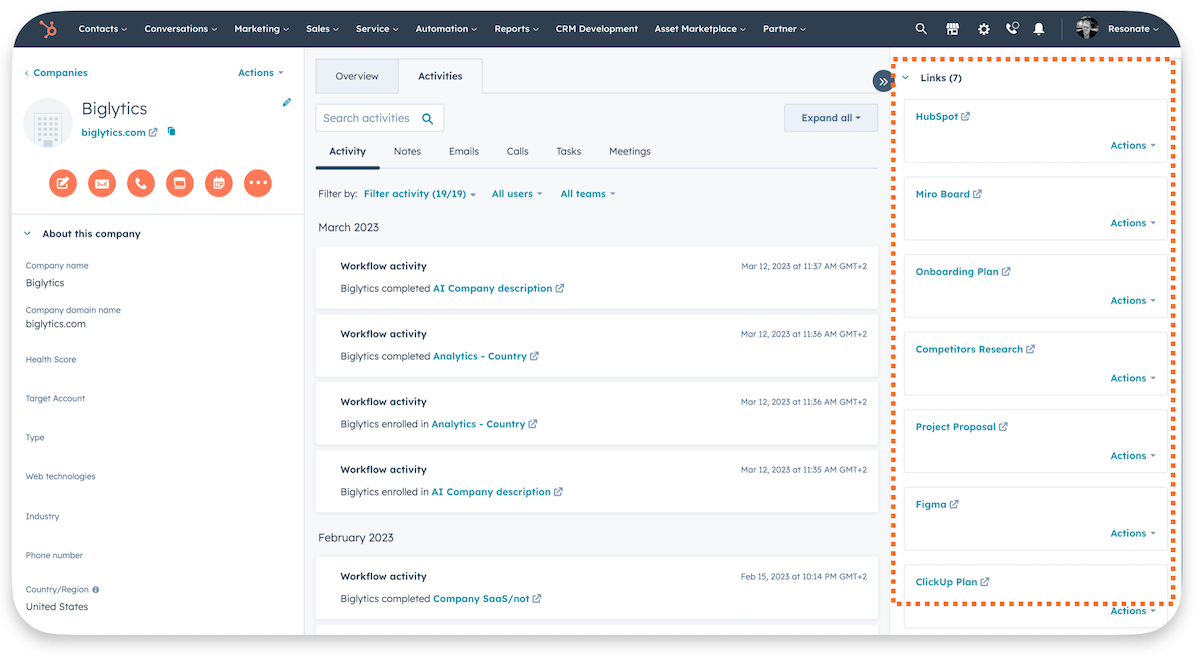Click the external link icon beside Figma

tap(954, 505)
